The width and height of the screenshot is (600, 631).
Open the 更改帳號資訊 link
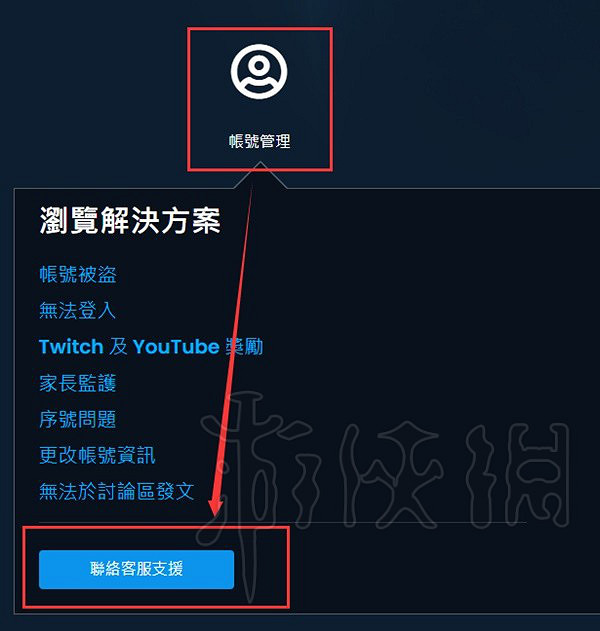97,455
